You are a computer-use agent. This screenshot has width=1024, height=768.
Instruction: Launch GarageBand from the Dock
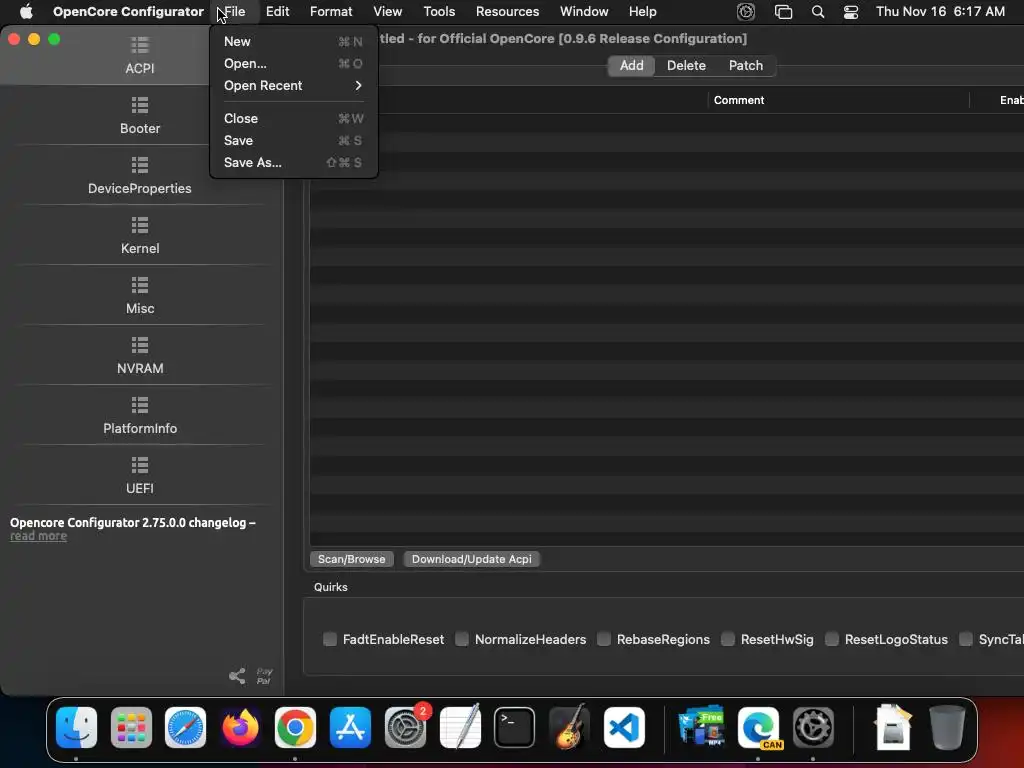coord(569,727)
